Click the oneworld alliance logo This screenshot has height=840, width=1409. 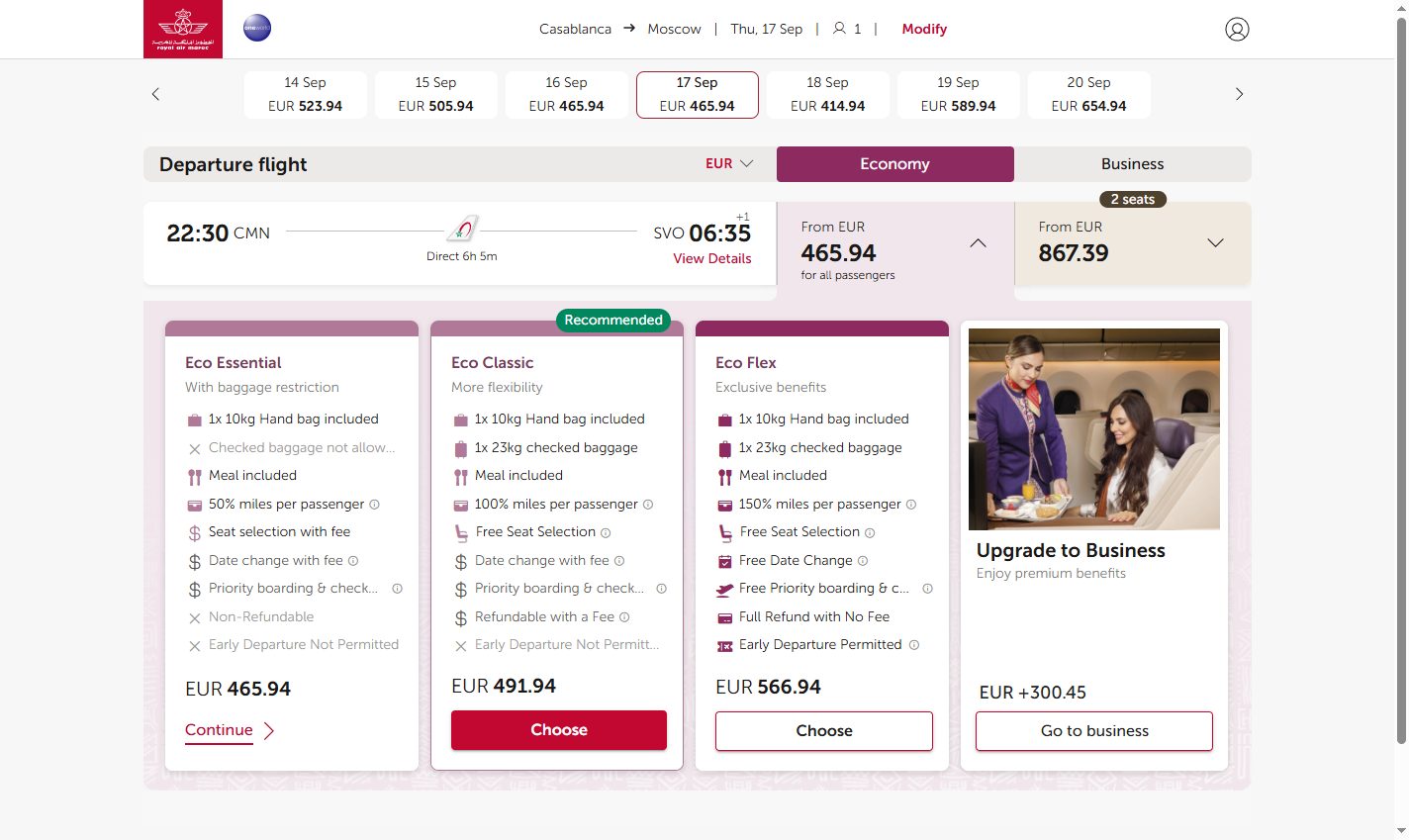pyautogui.click(x=257, y=28)
